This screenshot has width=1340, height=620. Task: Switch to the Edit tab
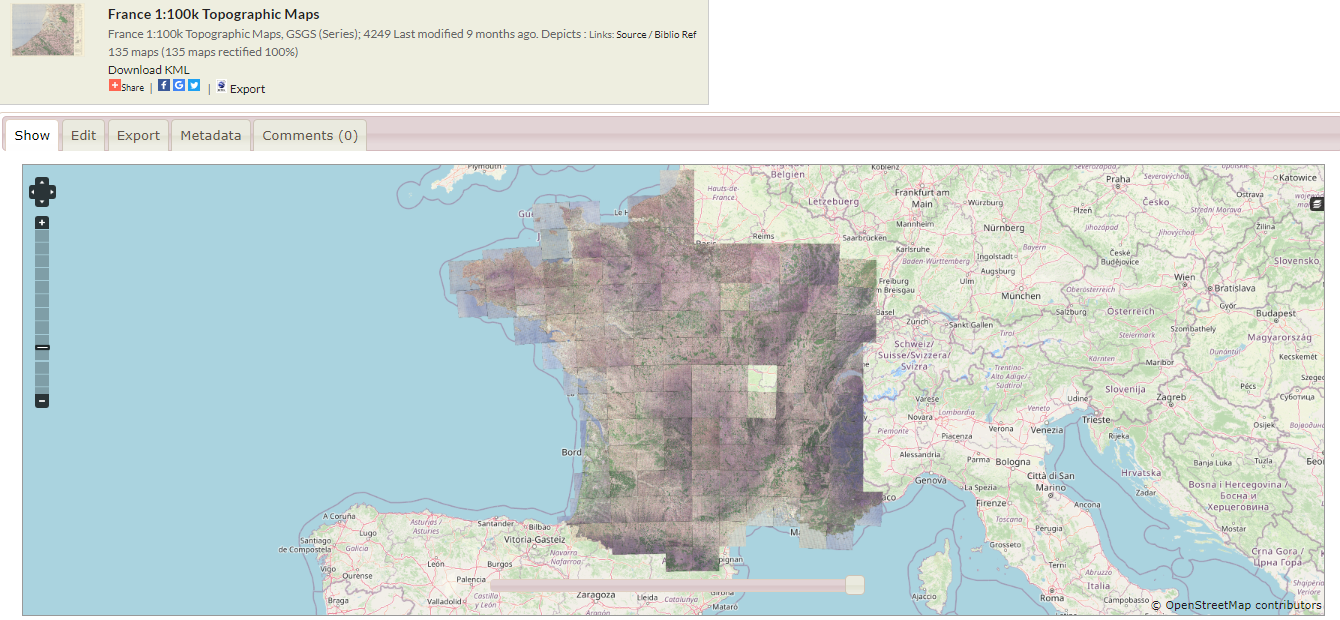84,136
